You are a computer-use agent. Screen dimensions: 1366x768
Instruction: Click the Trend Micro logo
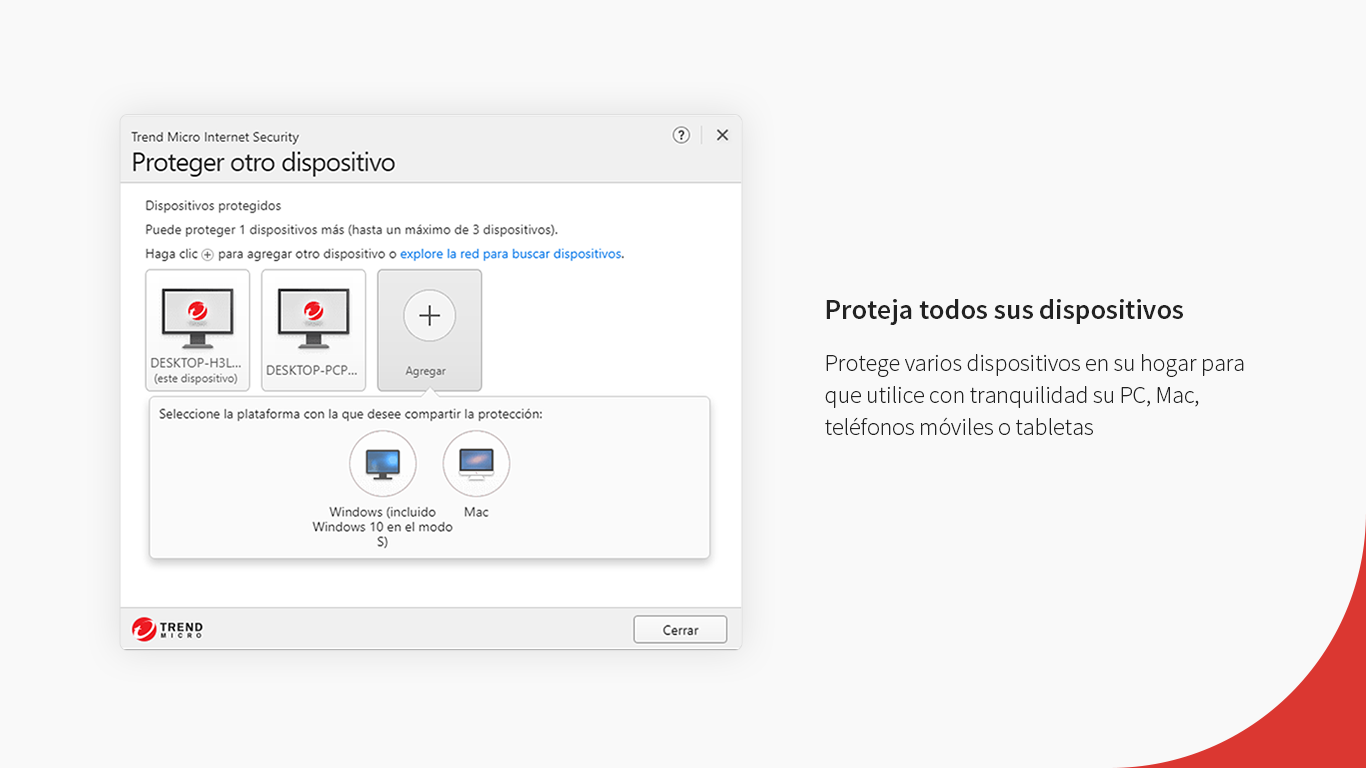click(x=167, y=629)
